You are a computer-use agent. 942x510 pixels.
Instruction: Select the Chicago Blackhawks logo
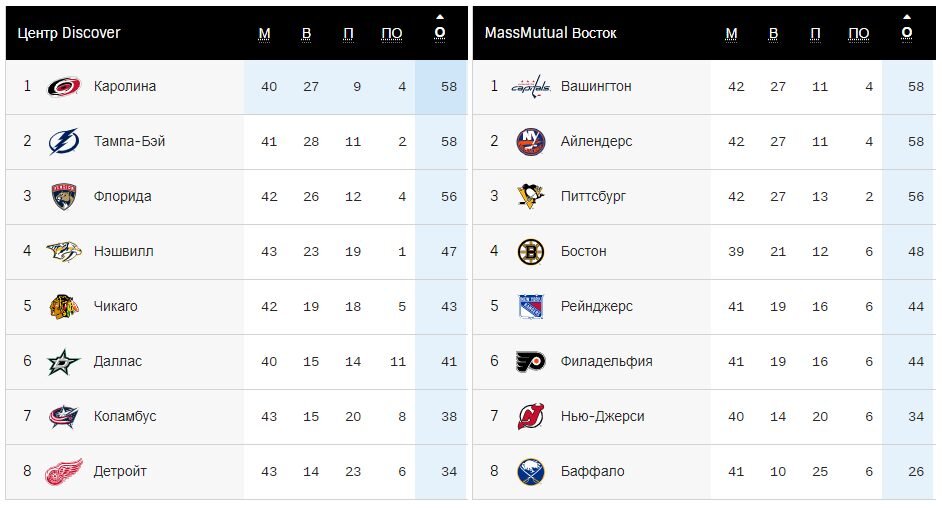(x=64, y=306)
